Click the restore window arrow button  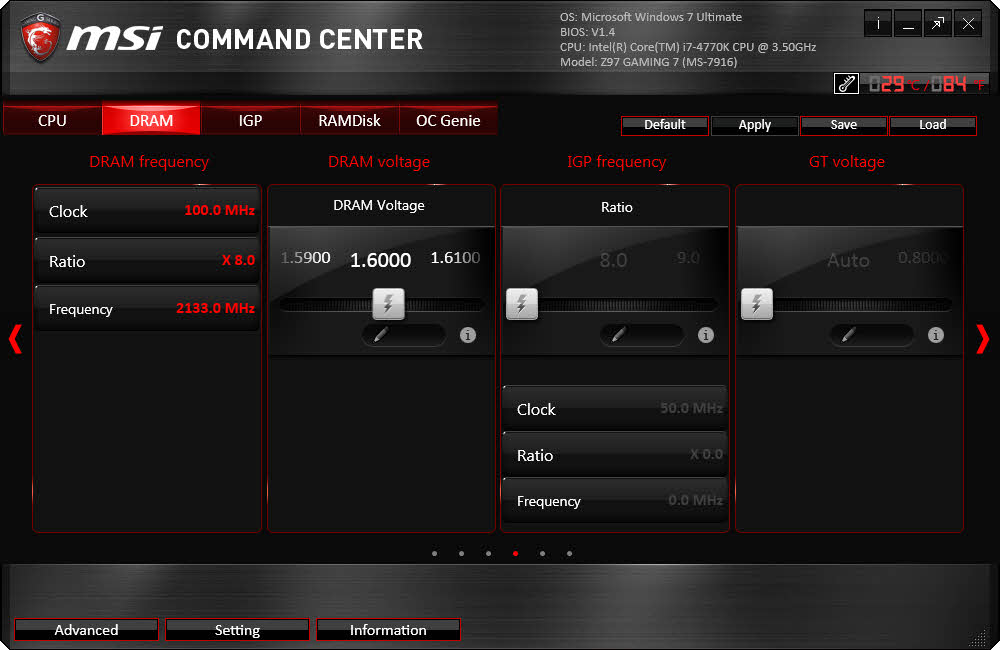pyautogui.click(x=938, y=24)
